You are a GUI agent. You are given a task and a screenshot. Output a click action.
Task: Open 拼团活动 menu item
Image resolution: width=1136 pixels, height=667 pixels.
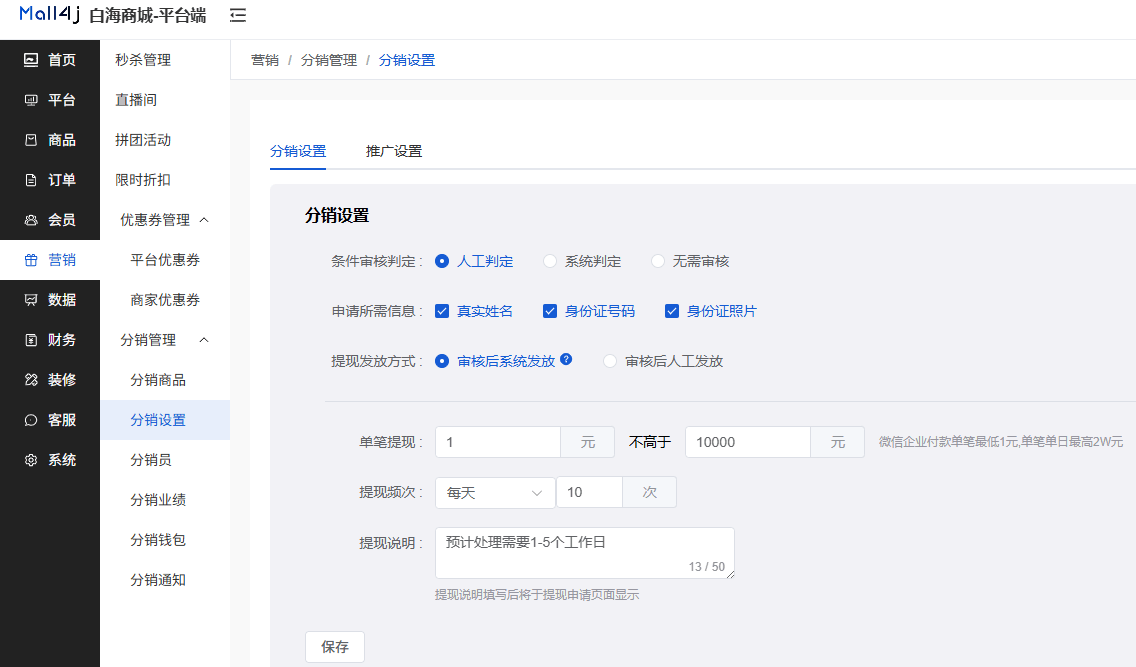click(x=164, y=140)
